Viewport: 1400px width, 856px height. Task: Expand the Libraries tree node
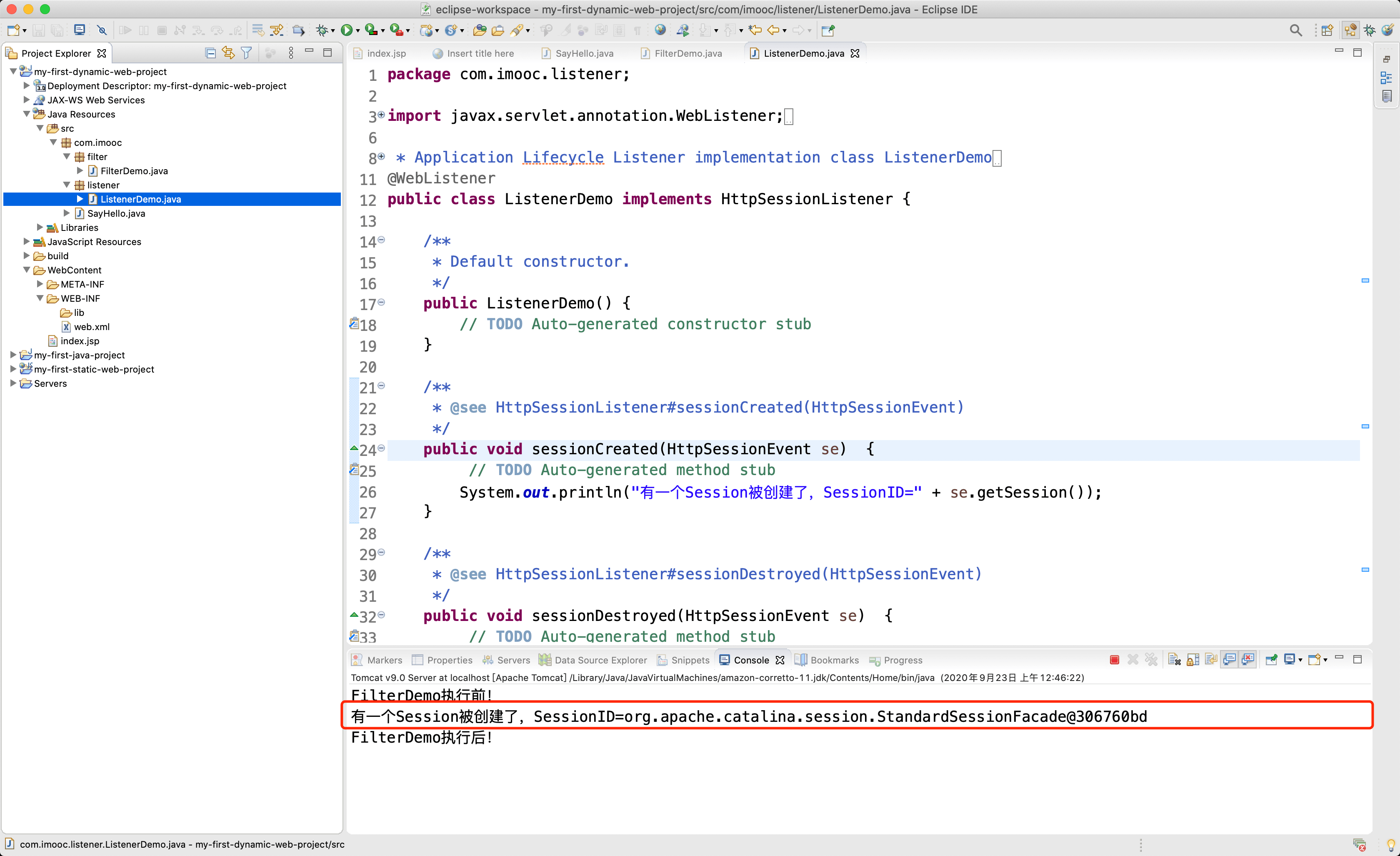coord(40,228)
